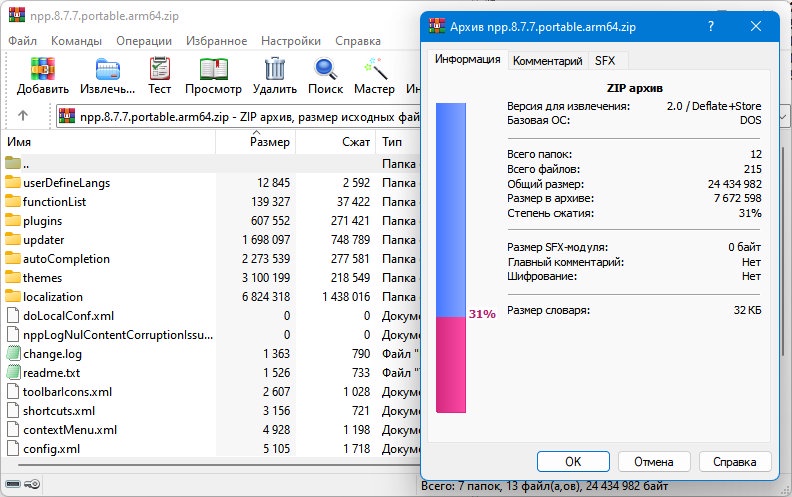Select the shortcuts.xml file
Screen dimensions: 792x497
(59, 411)
